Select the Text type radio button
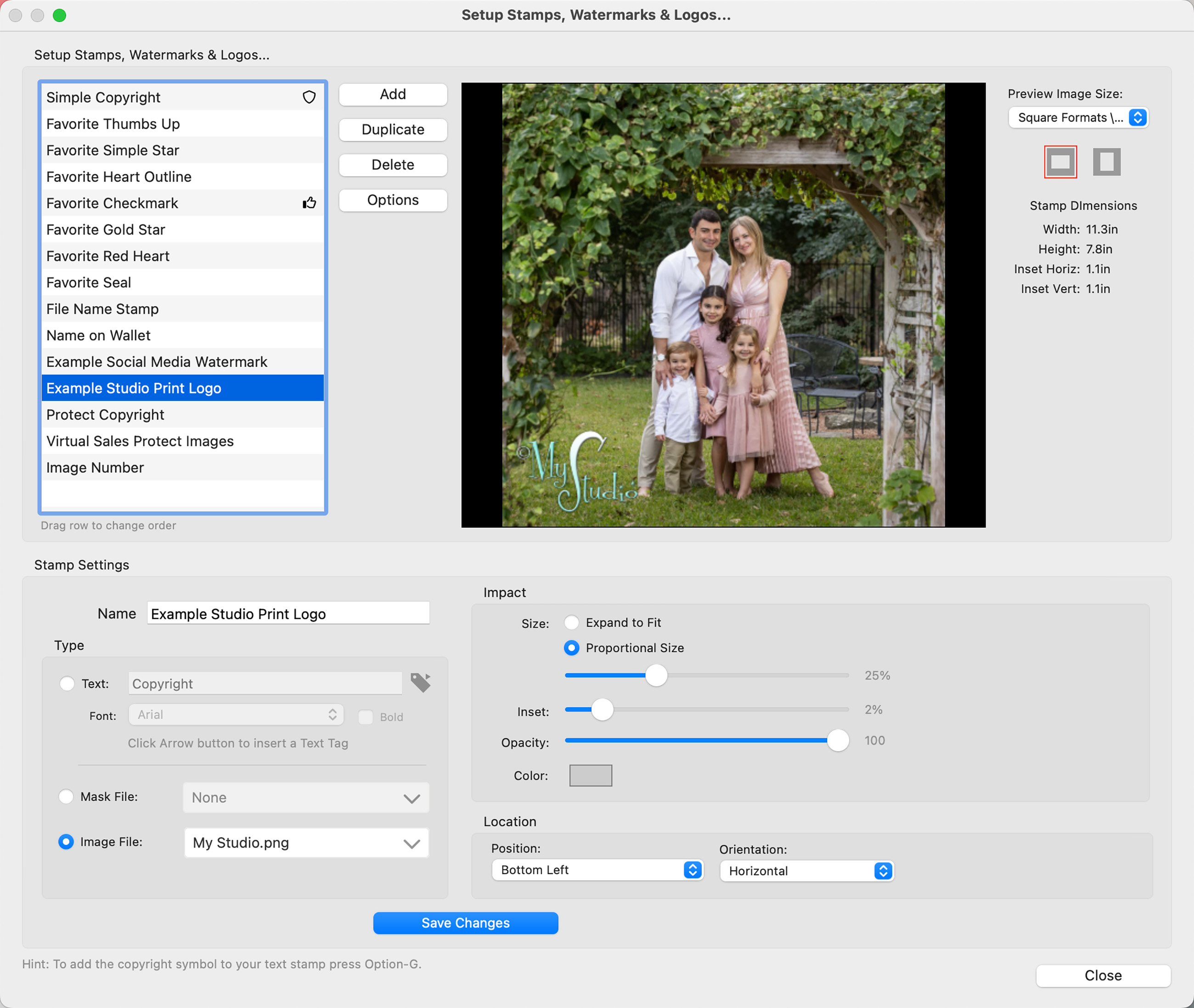Image resolution: width=1194 pixels, height=1008 pixels. [67, 683]
